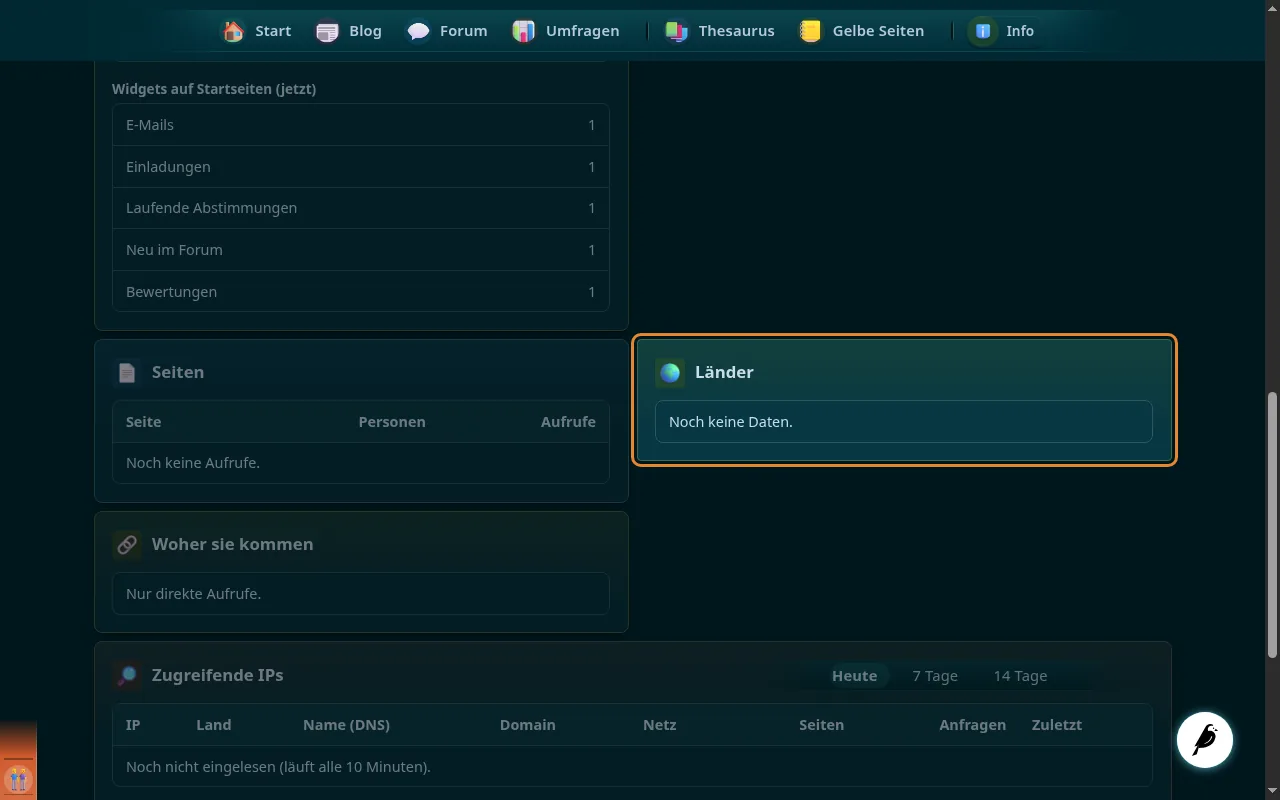The image size is (1280, 800).
Task: Click the 'Noch keine Aufrufe.' text
Action: pyautogui.click(x=193, y=463)
